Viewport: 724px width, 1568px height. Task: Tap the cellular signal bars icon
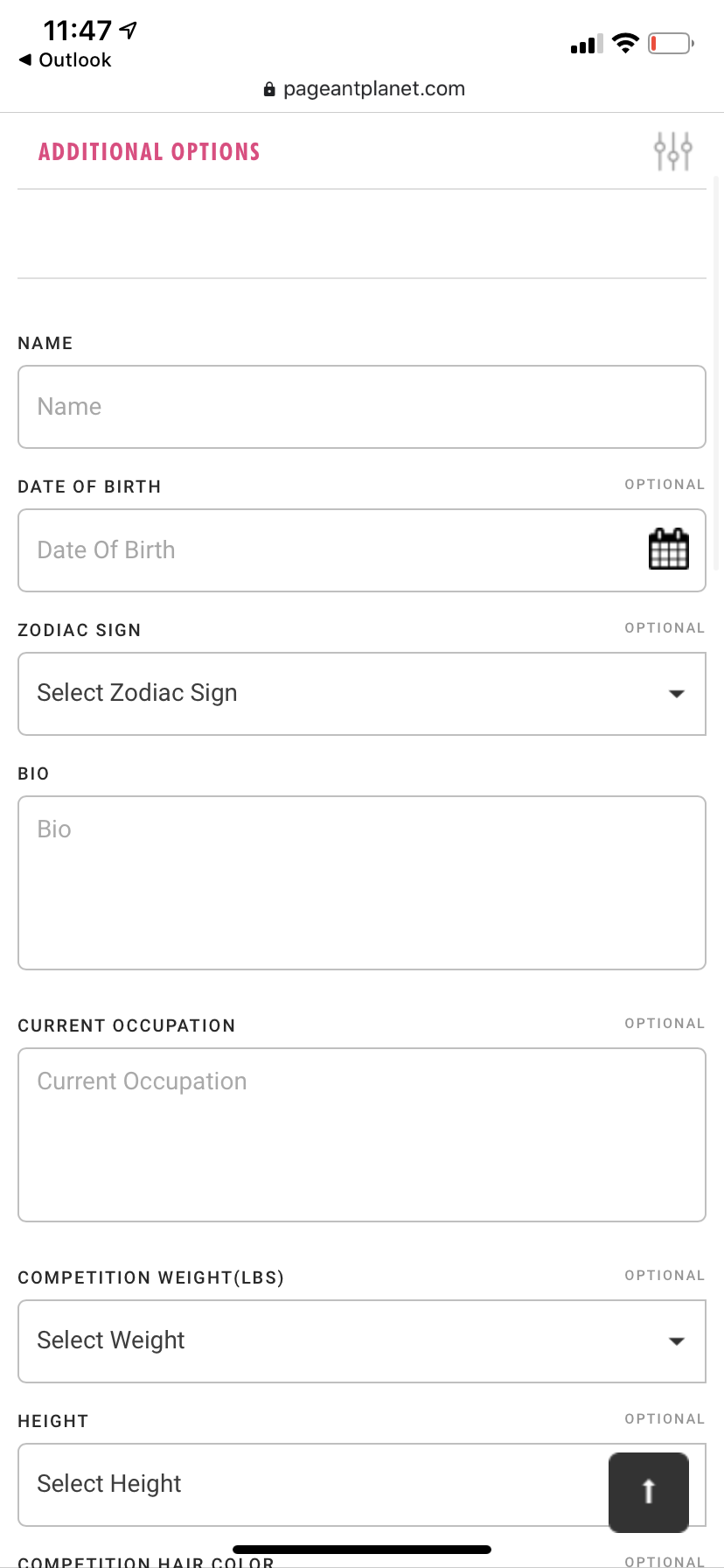coord(586,45)
